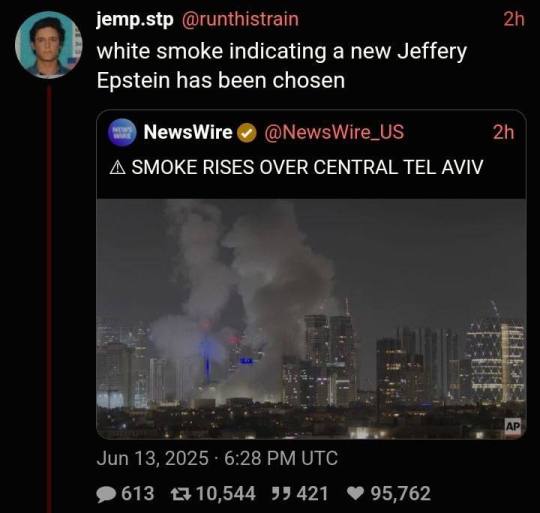View the 10,544 reposts count
Screen dimensions: 540x513
(x=226, y=494)
